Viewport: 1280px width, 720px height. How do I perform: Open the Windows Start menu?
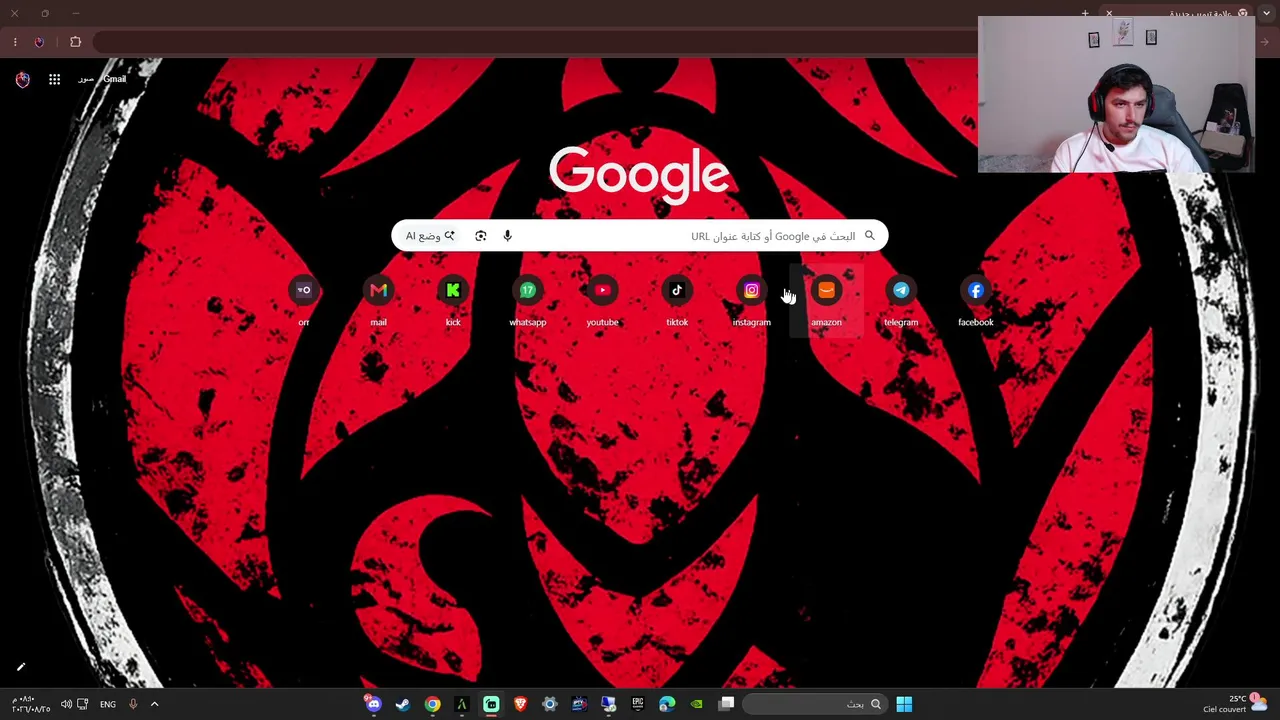904,704
